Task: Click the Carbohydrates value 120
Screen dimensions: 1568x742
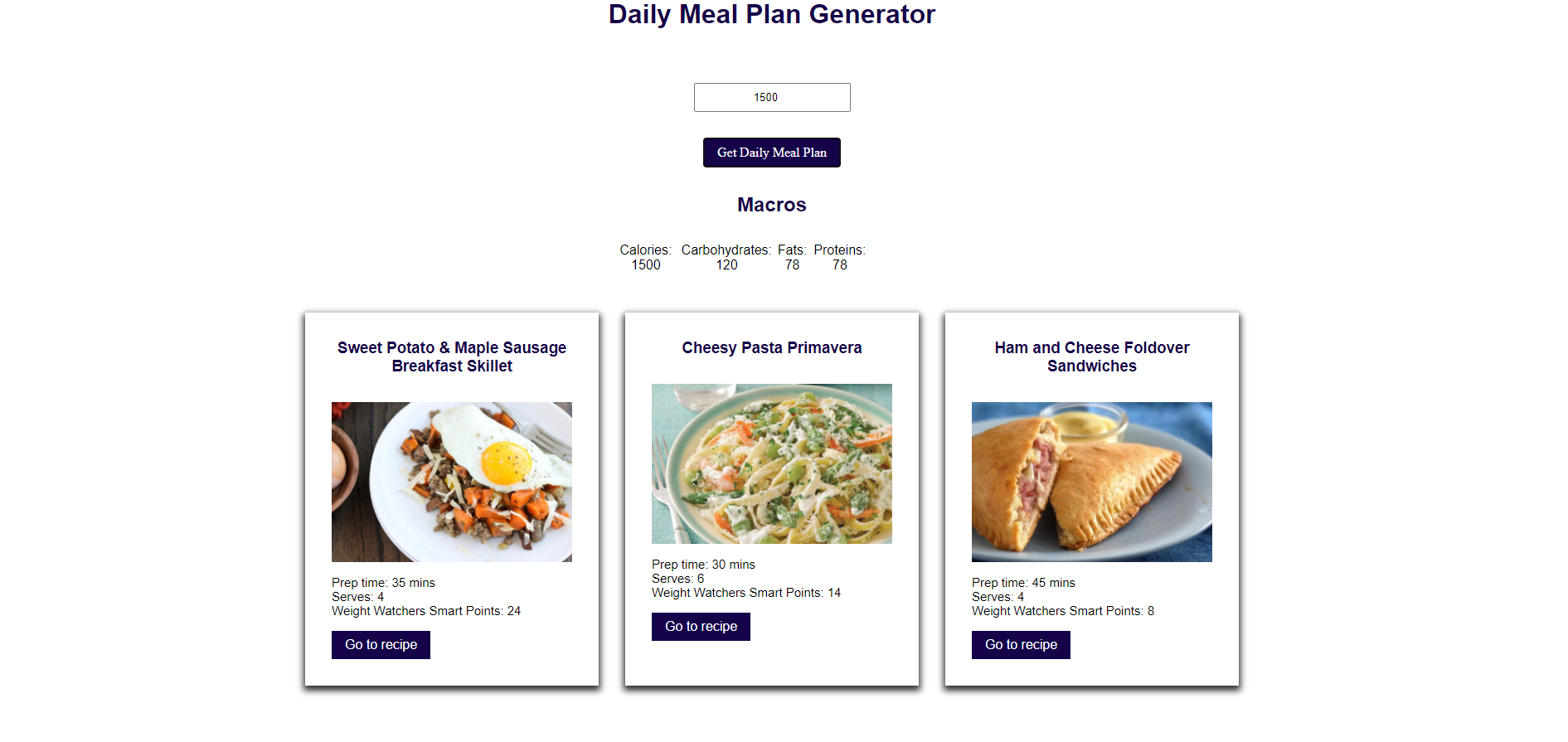Action: tap(726, 265)
